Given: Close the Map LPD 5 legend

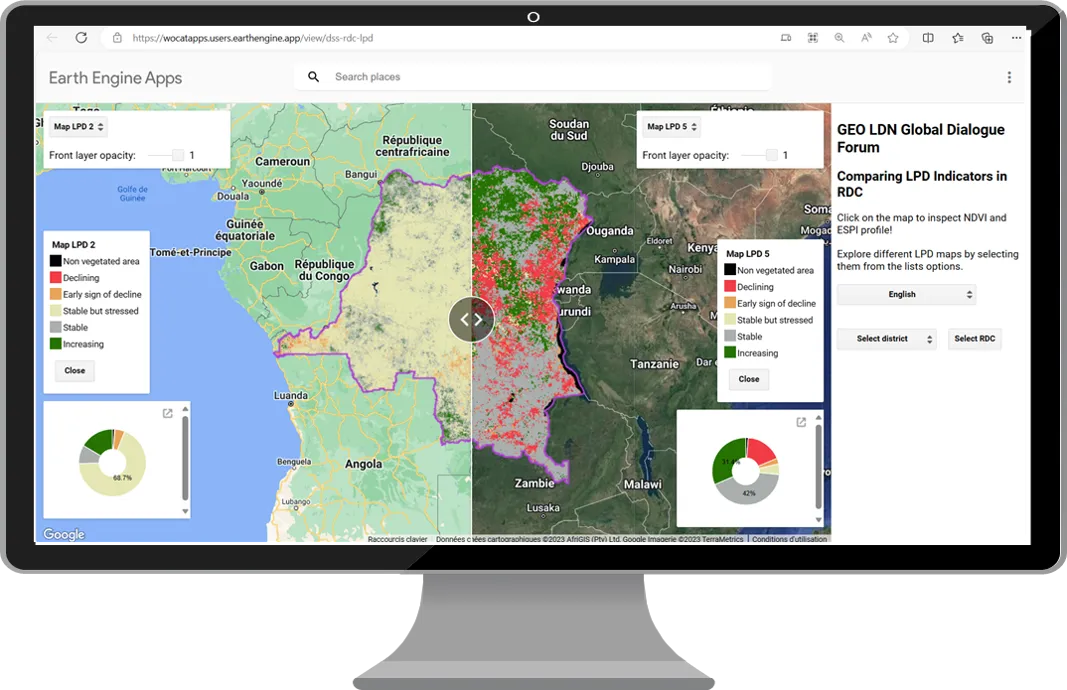Looking at the screenshot, I should click(749, 379).
